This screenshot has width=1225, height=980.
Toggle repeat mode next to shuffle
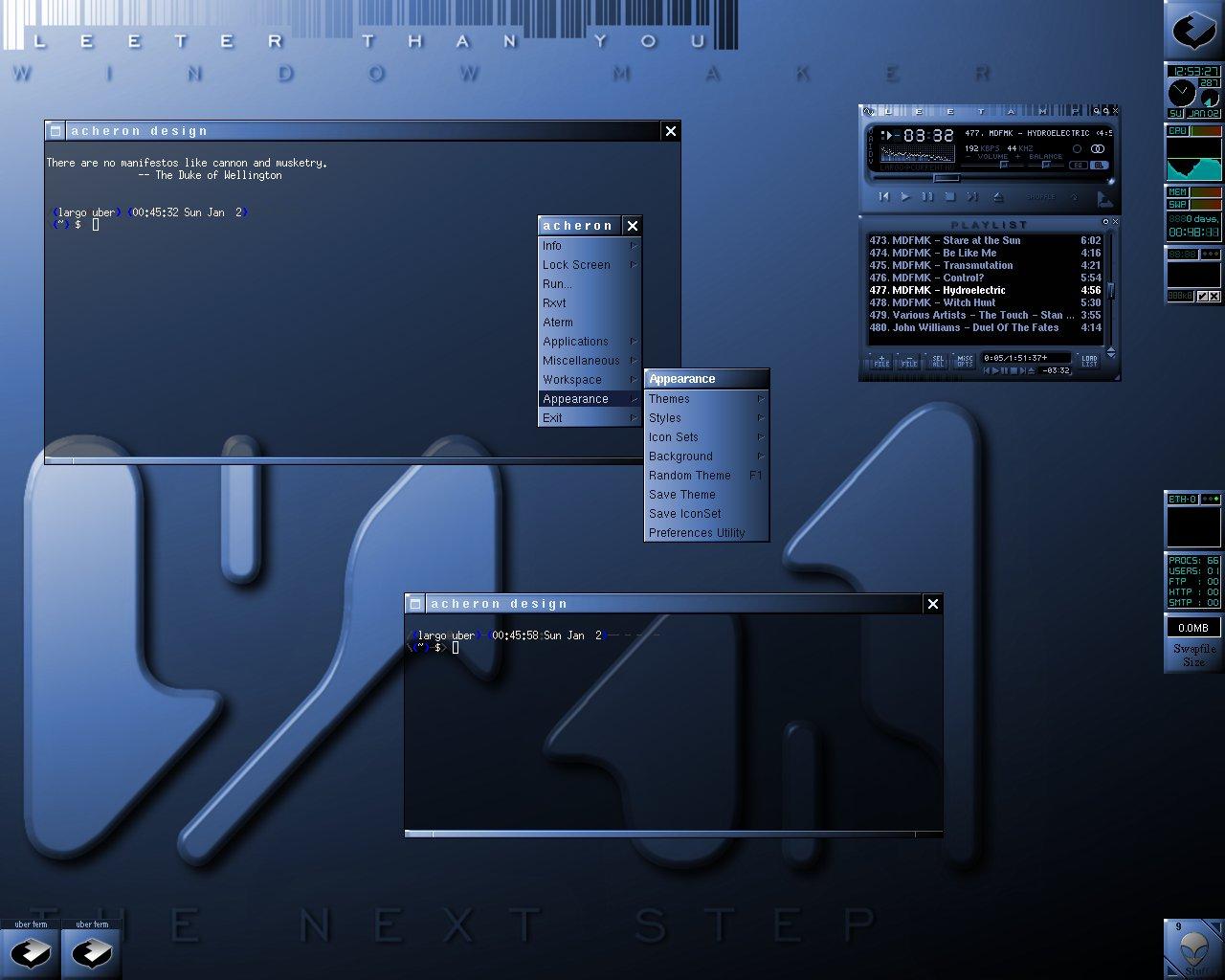(1074, 196)
